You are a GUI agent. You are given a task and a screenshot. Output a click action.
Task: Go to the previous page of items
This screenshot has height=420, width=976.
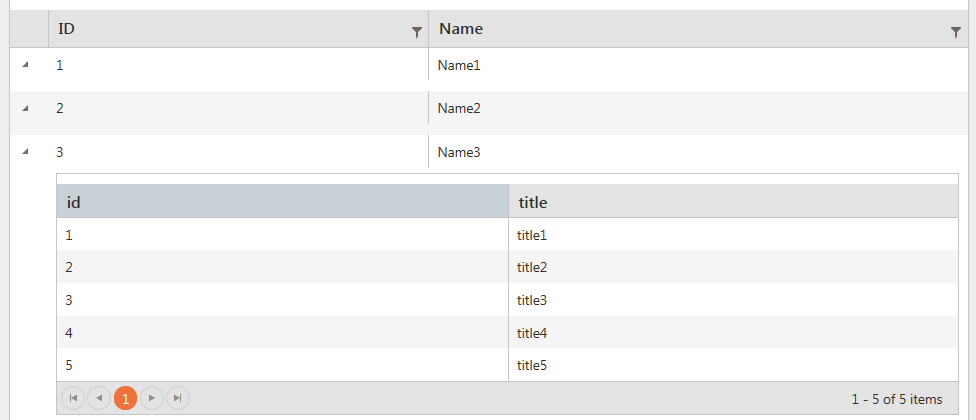pyautogui.click(x=99, y=399)
